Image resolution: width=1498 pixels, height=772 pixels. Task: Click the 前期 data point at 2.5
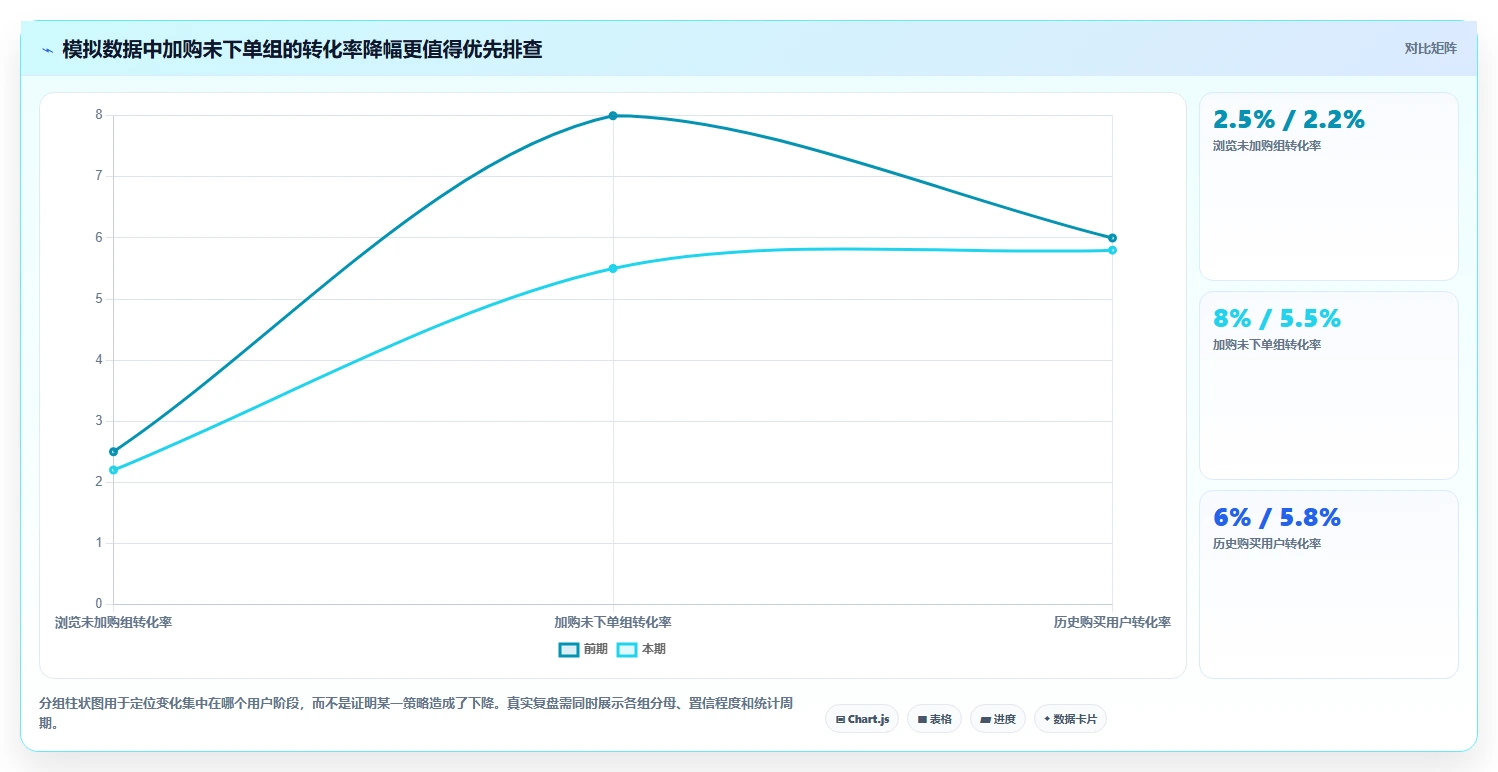tap(113, 452)
